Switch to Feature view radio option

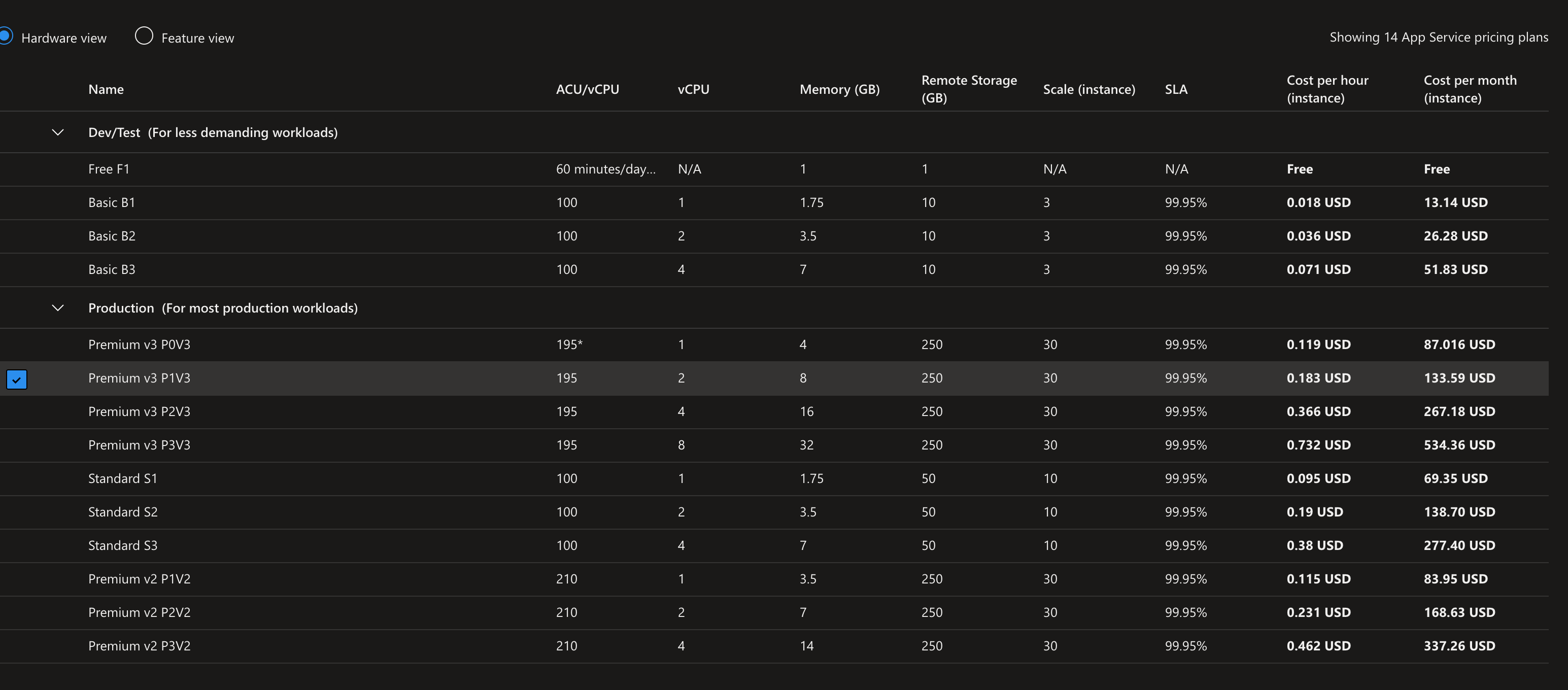click(144, 37)
